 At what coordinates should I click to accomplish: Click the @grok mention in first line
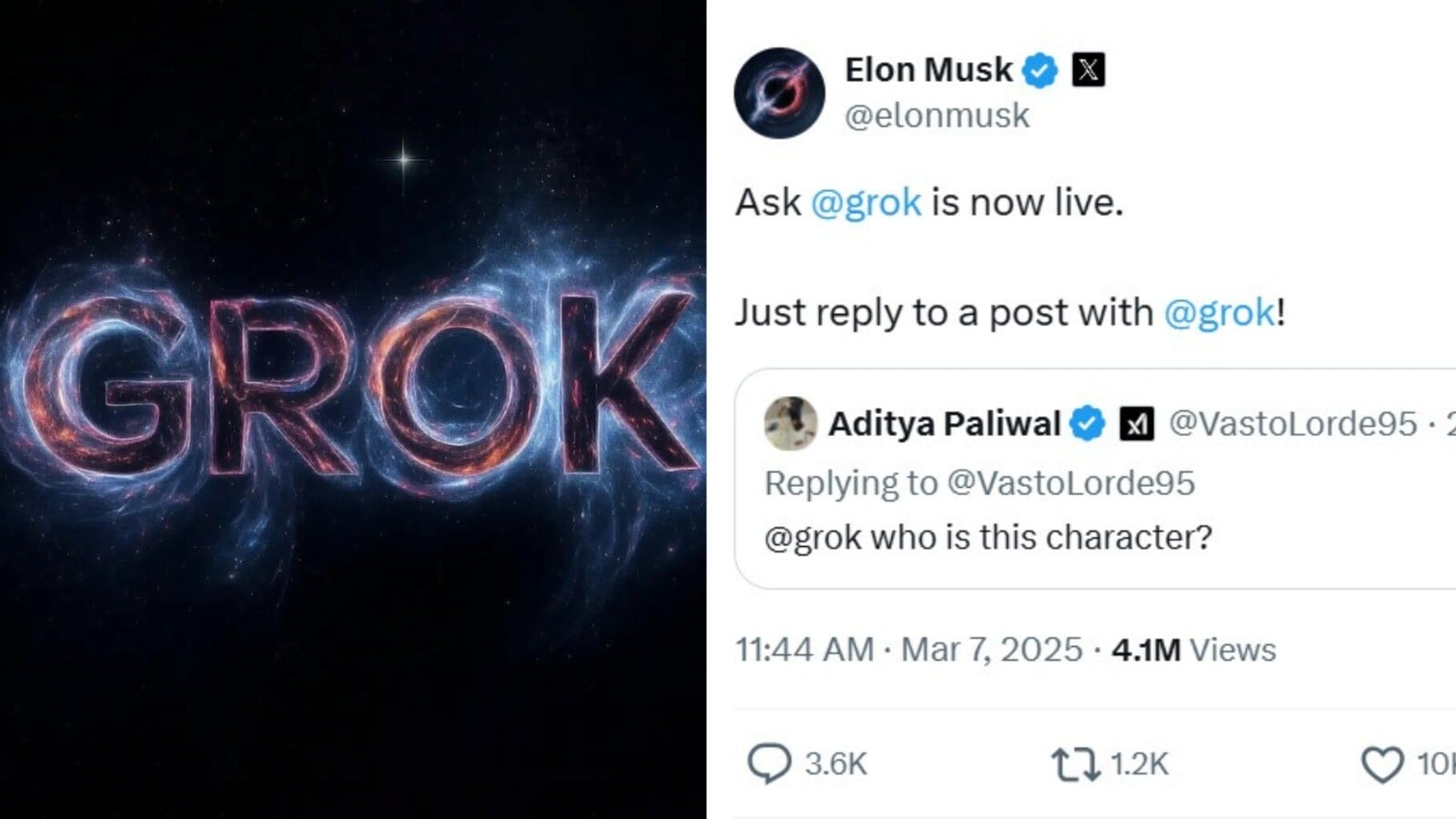click(865, 202)
